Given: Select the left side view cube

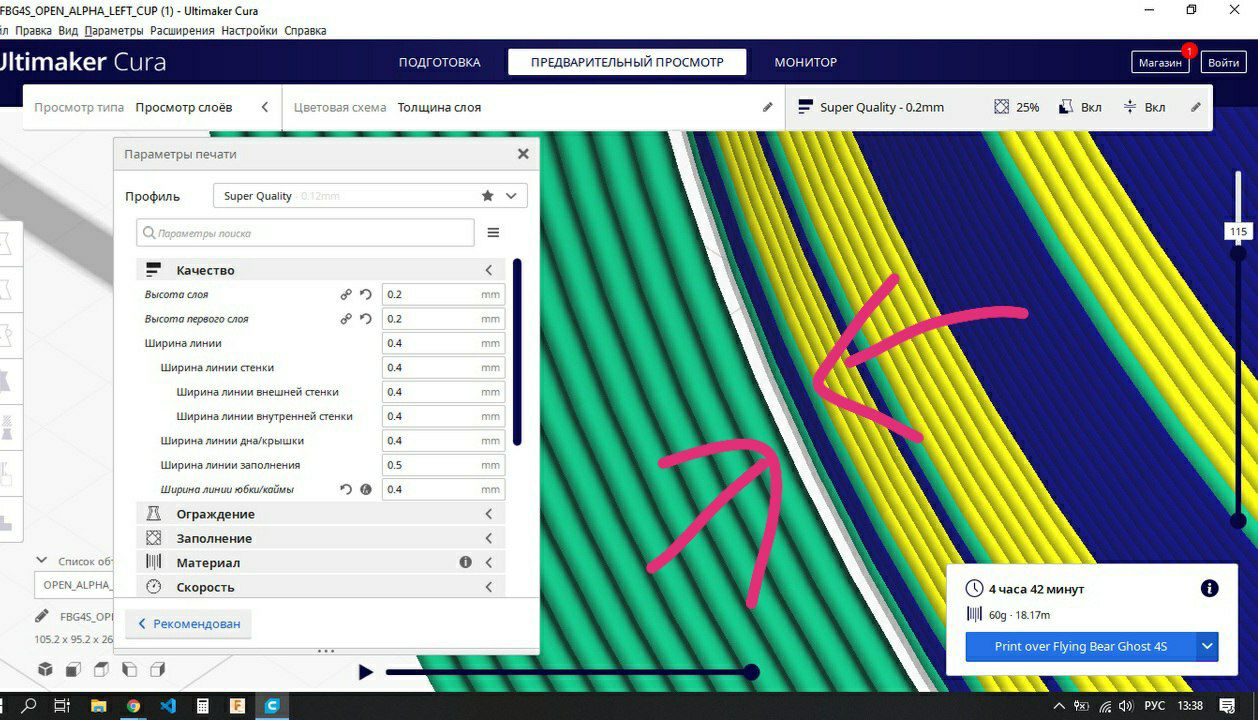Looking at the screenshot, I should click(x=129, y=669).
